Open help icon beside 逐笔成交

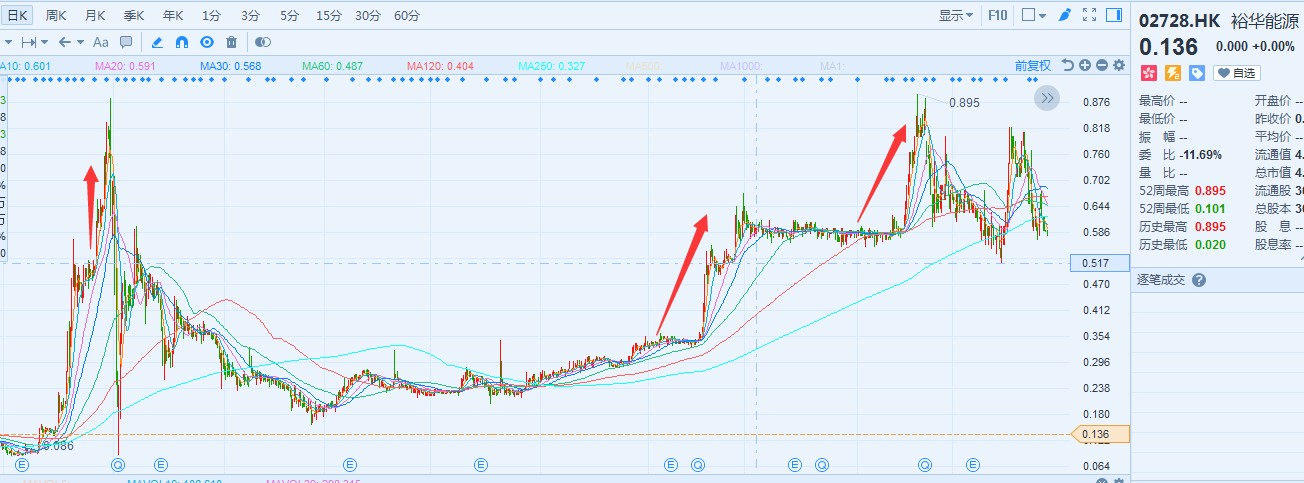(1199, 280)
